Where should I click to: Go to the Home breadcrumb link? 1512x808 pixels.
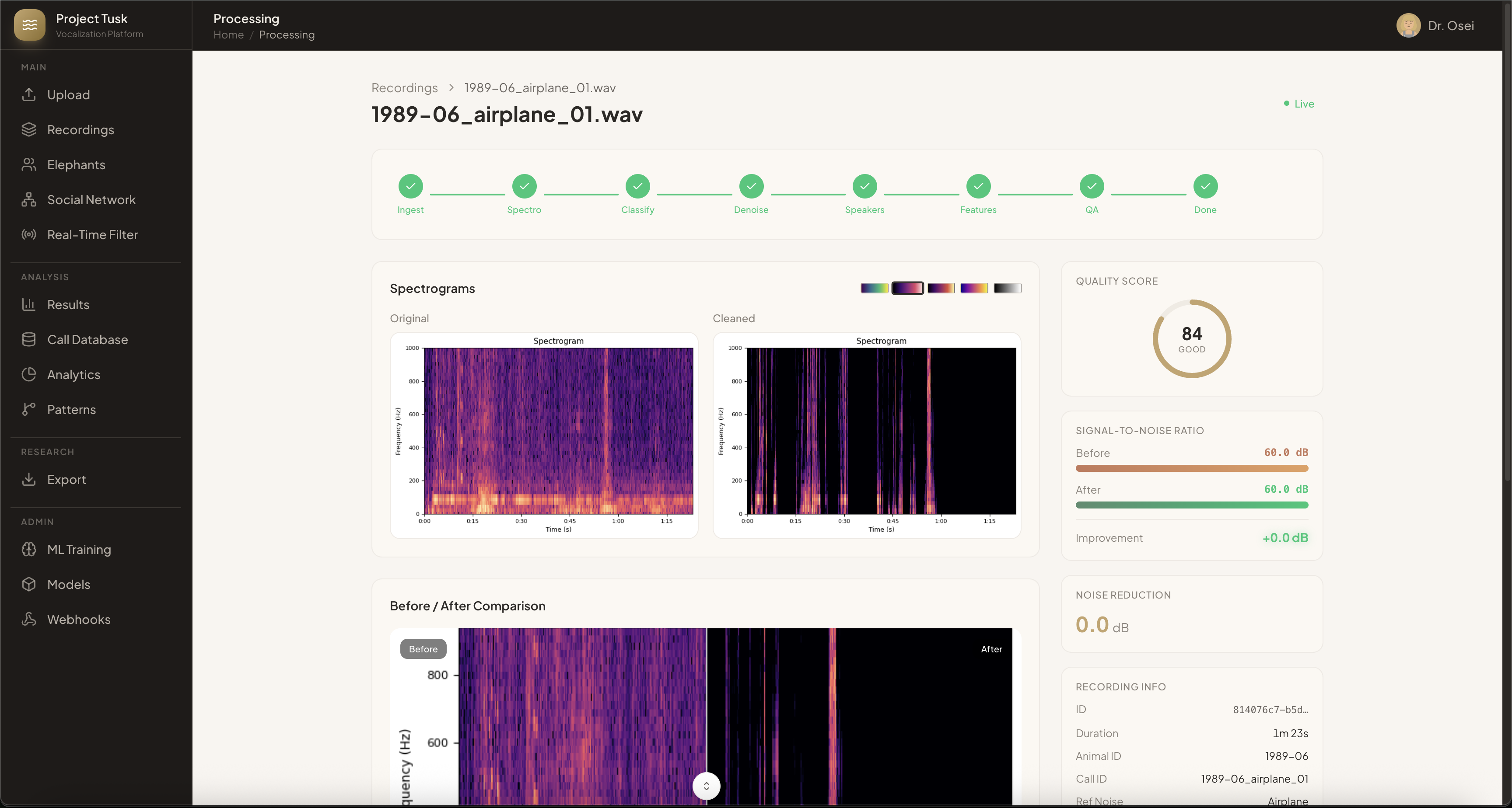228,35
